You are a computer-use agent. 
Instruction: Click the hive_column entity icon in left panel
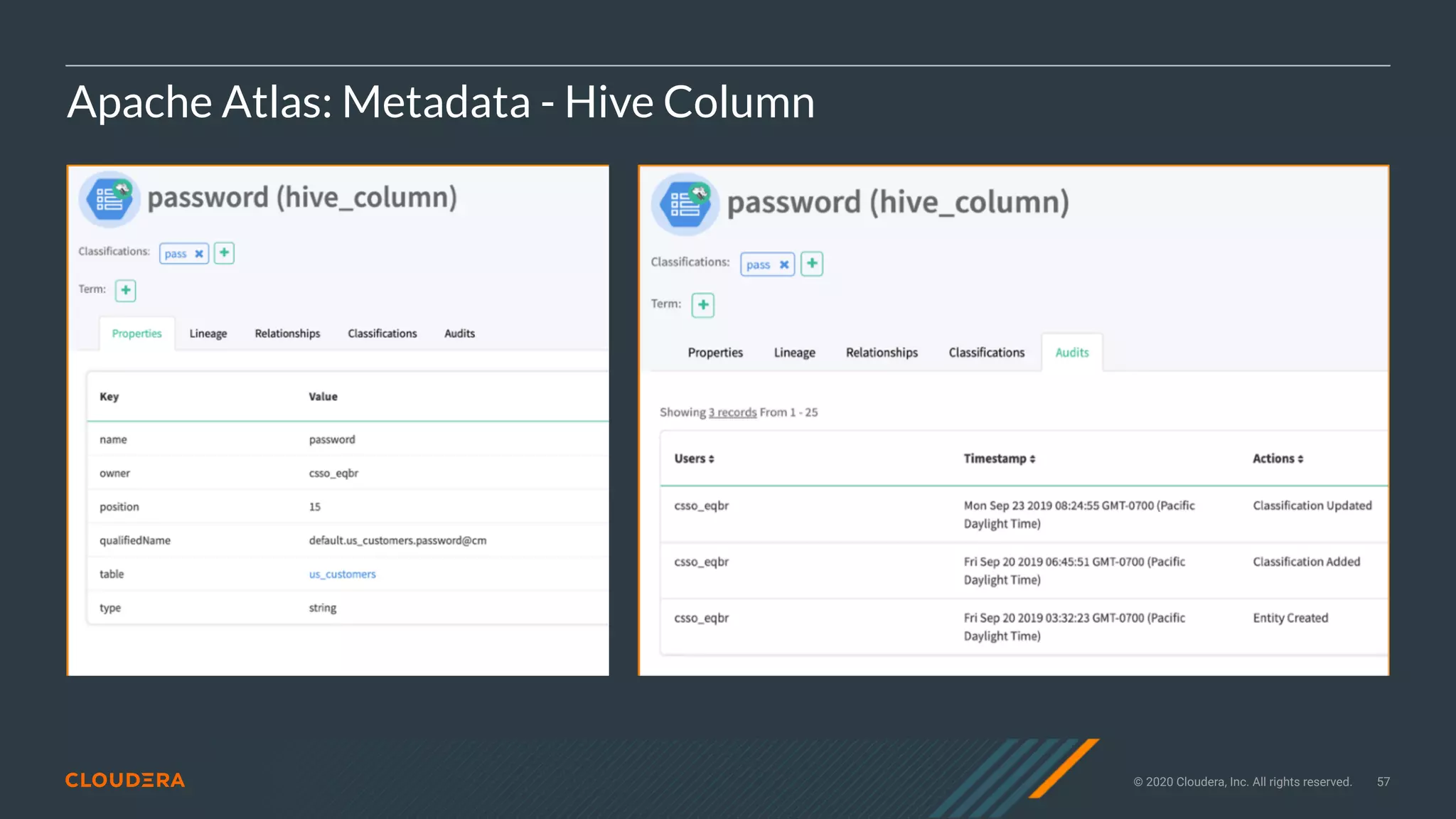[x=109, y=199]
